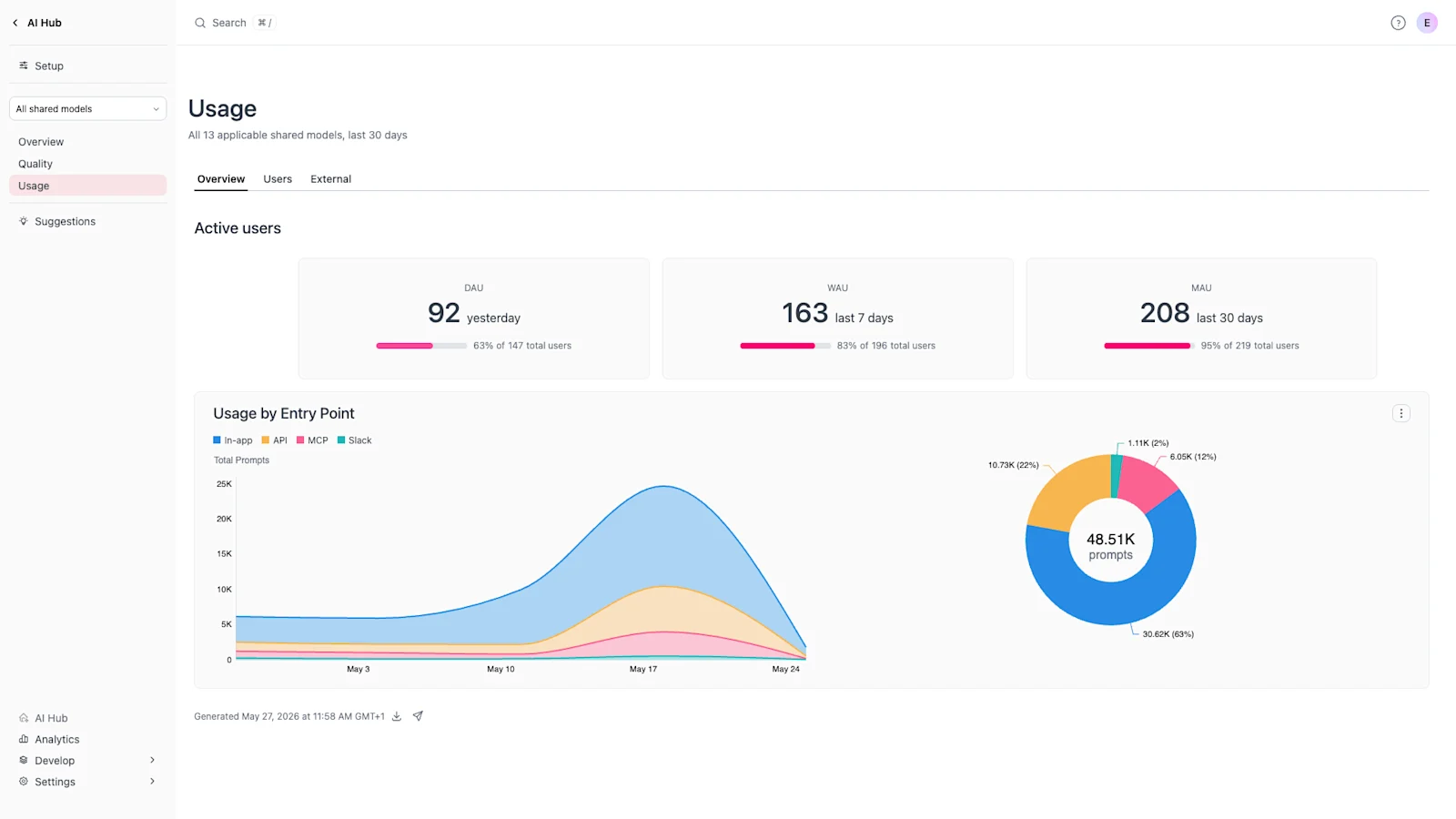The image size is (1456, 819).
Task: Click the DAU value 92
Action: pyautogui.click(x=444, y=313)
